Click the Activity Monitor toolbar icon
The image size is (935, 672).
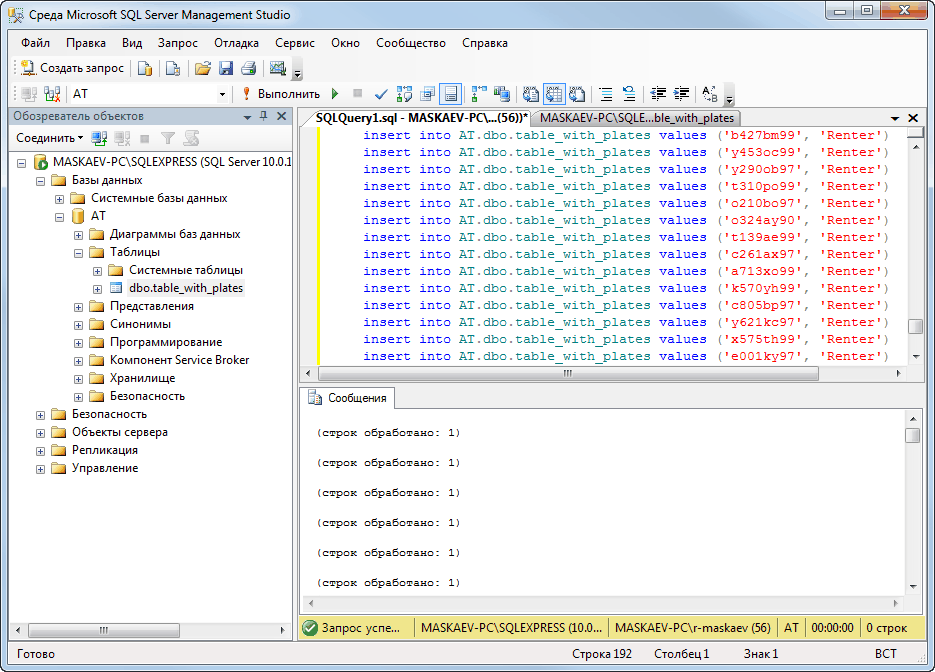click(x=279, y=68)
